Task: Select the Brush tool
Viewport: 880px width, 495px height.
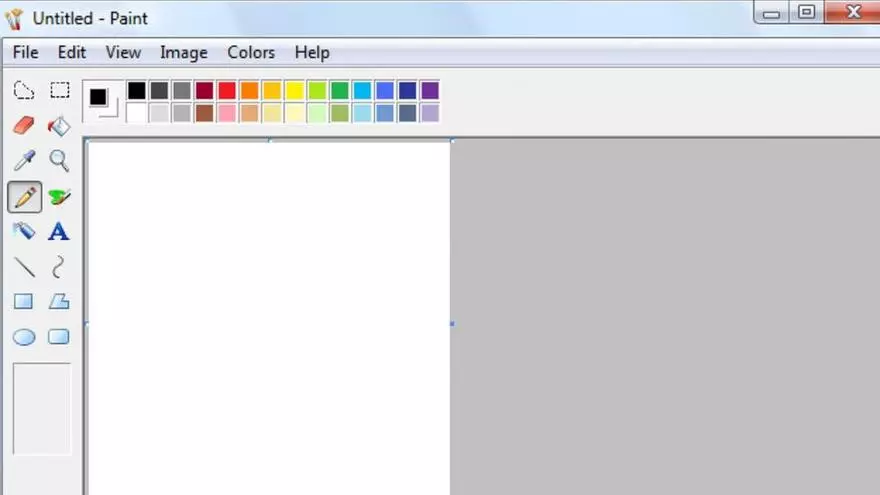Action: click(60, 197)
